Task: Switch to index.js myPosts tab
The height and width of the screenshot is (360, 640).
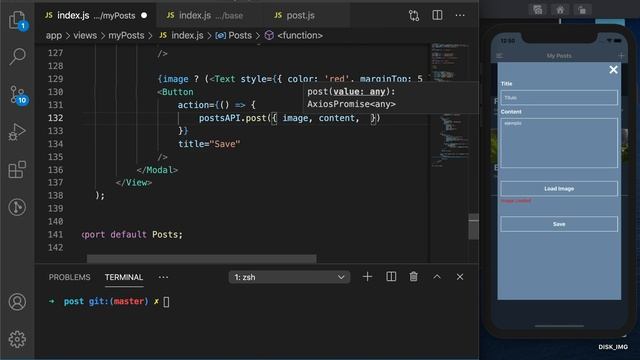Action: click(x=96, y=16)
